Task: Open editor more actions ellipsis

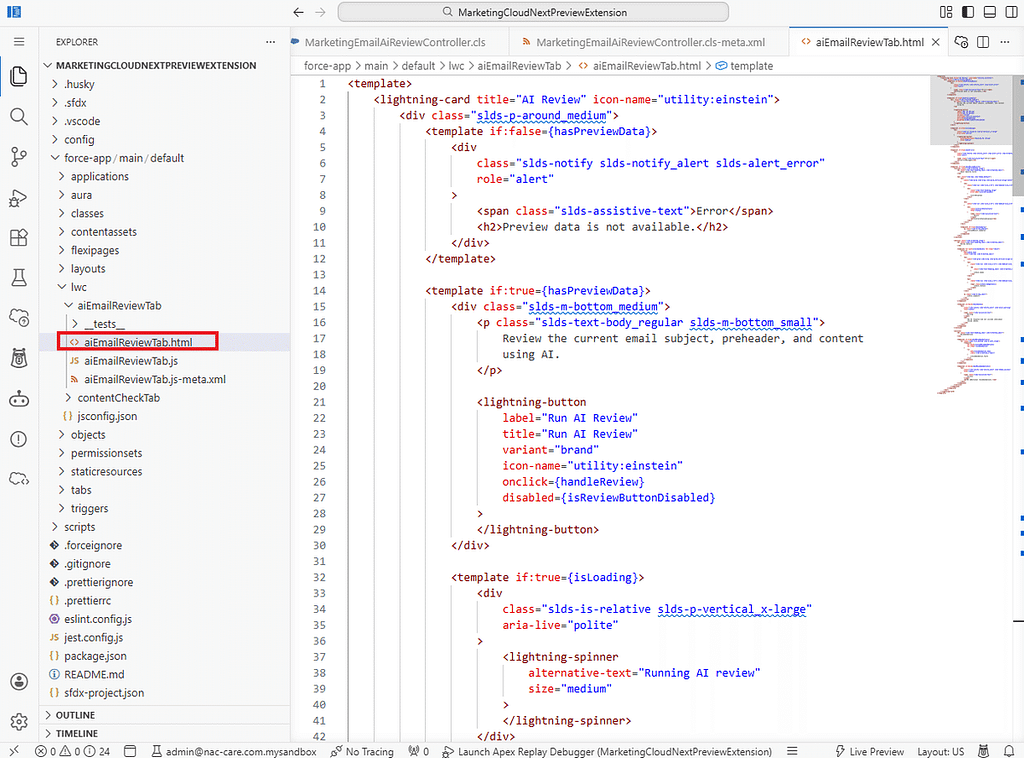Action: [x=1005, y=42]
